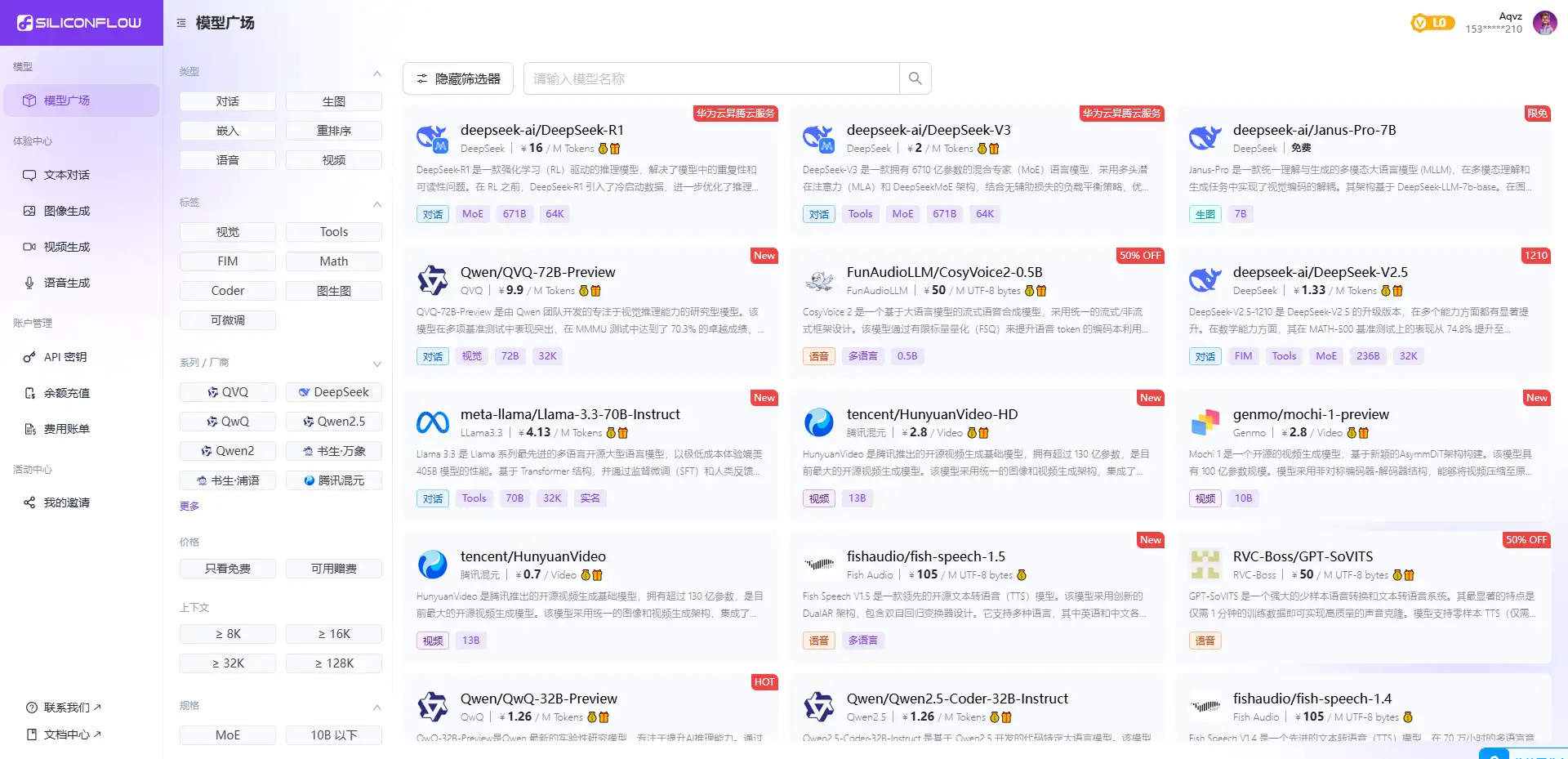This screenshot has height=759, width=1568.
Task: Click 更多 to show more vendors
Action: tap(189, 507)
